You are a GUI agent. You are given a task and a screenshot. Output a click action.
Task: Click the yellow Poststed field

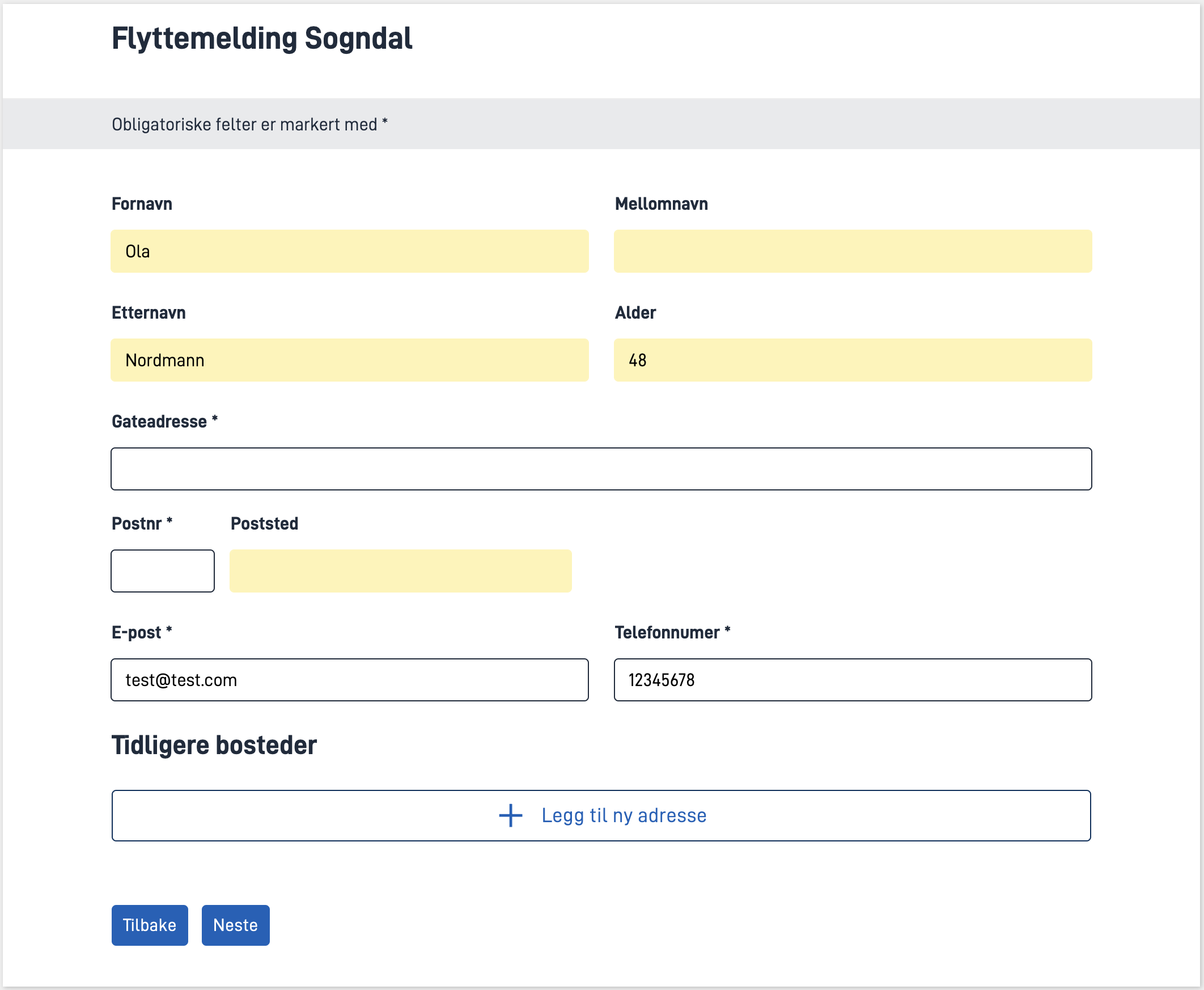coord(400,571)
